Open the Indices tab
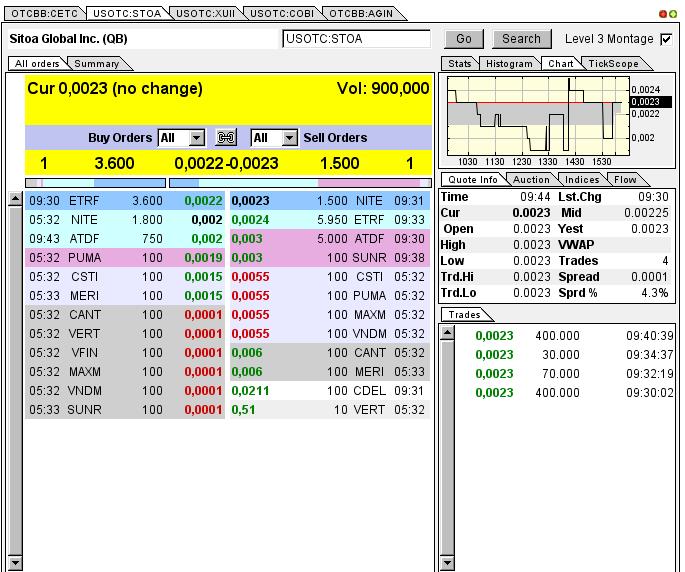 point(582,180)
